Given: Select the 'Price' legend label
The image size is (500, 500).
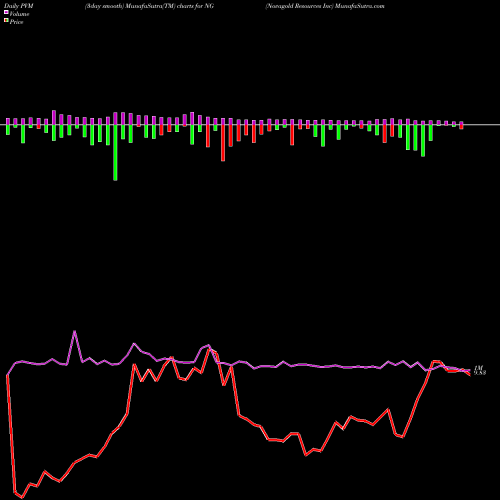Looking at the screenshot, I should click(16, 22).
